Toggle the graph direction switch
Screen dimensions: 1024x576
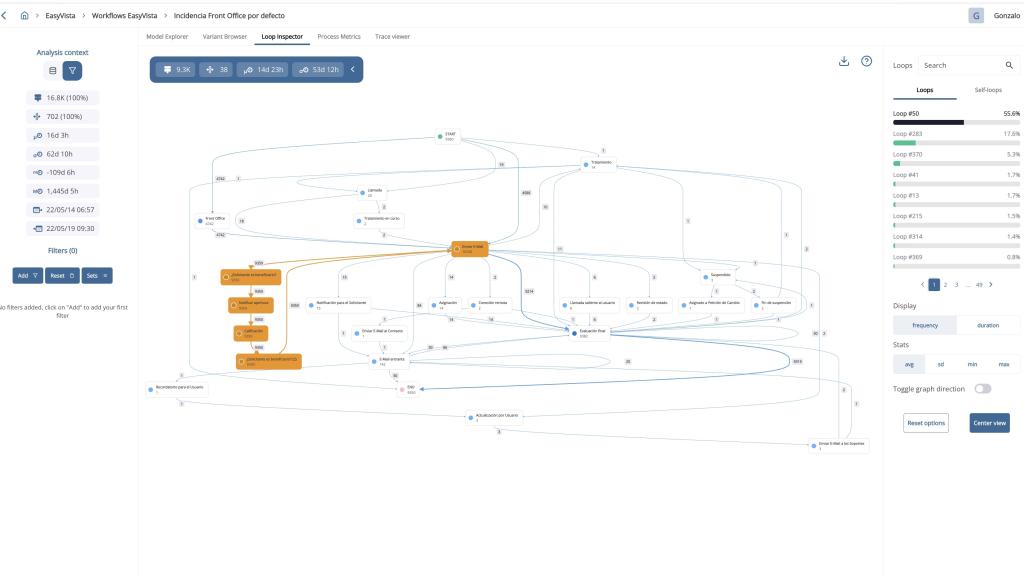(x=983, y=388)
